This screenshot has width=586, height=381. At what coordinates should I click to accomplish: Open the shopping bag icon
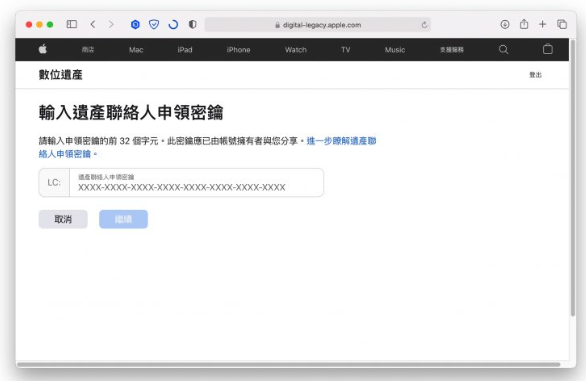[x=548, y=49]
